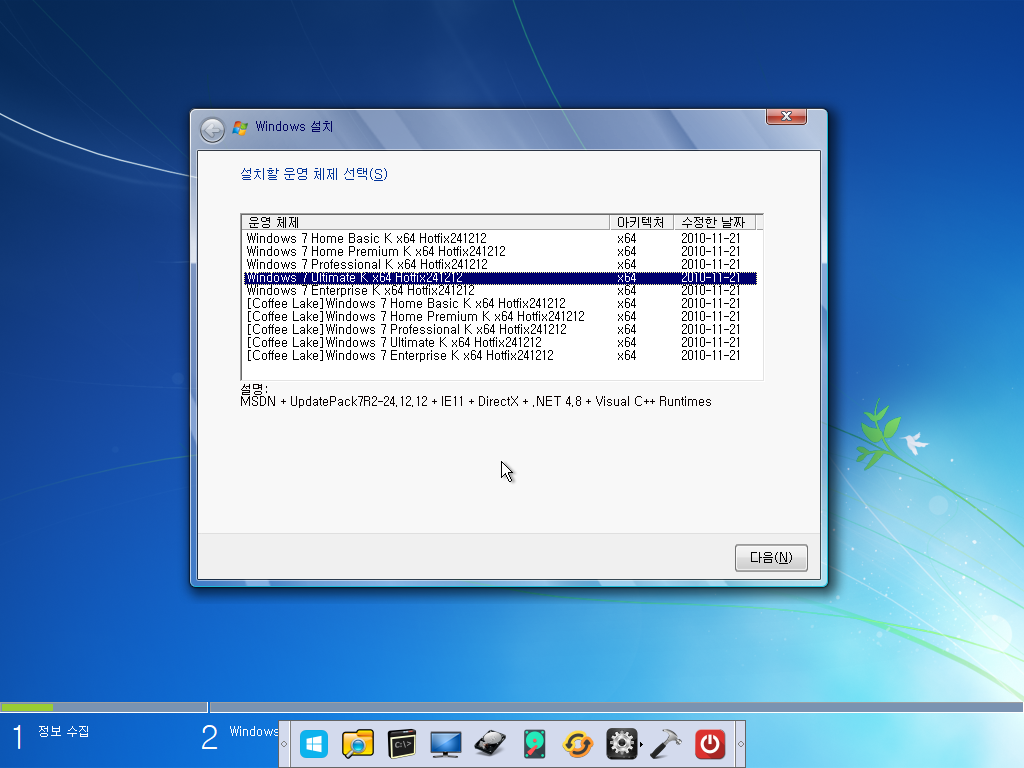Select [Coffee Lake] Windows 7 Home Basic row

[x=500, y=304]
